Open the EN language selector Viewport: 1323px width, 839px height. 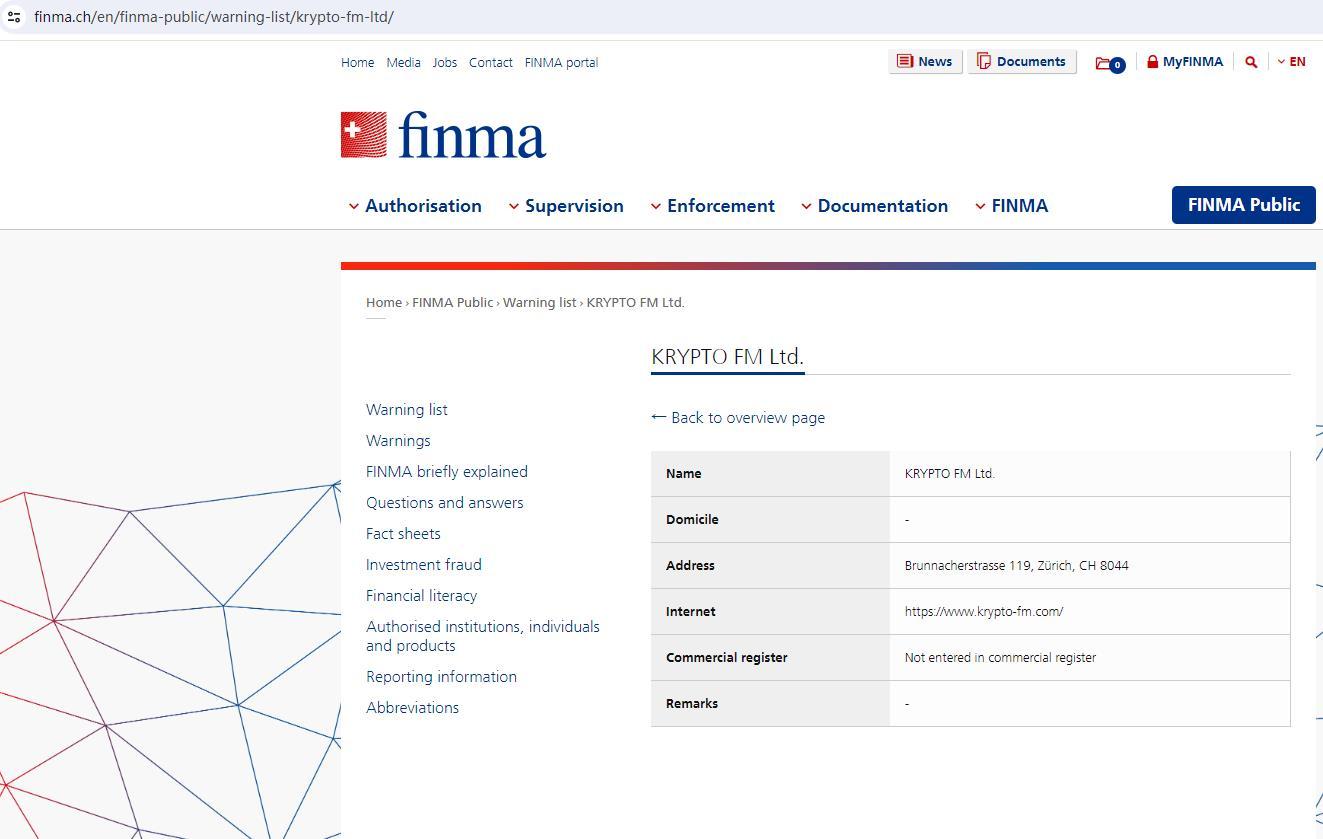coord(1291,62)
